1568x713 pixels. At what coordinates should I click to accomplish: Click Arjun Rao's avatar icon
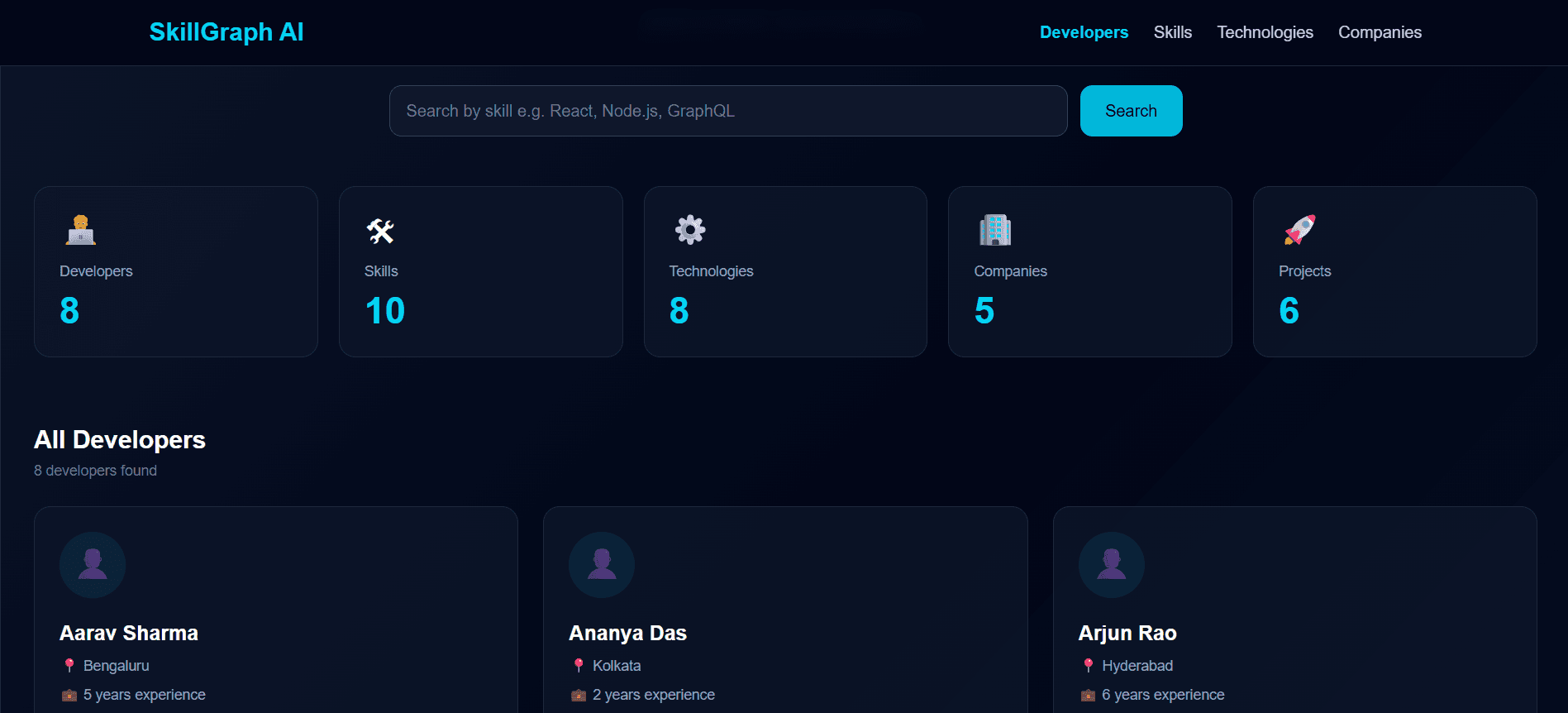[x=1112, y=565]
